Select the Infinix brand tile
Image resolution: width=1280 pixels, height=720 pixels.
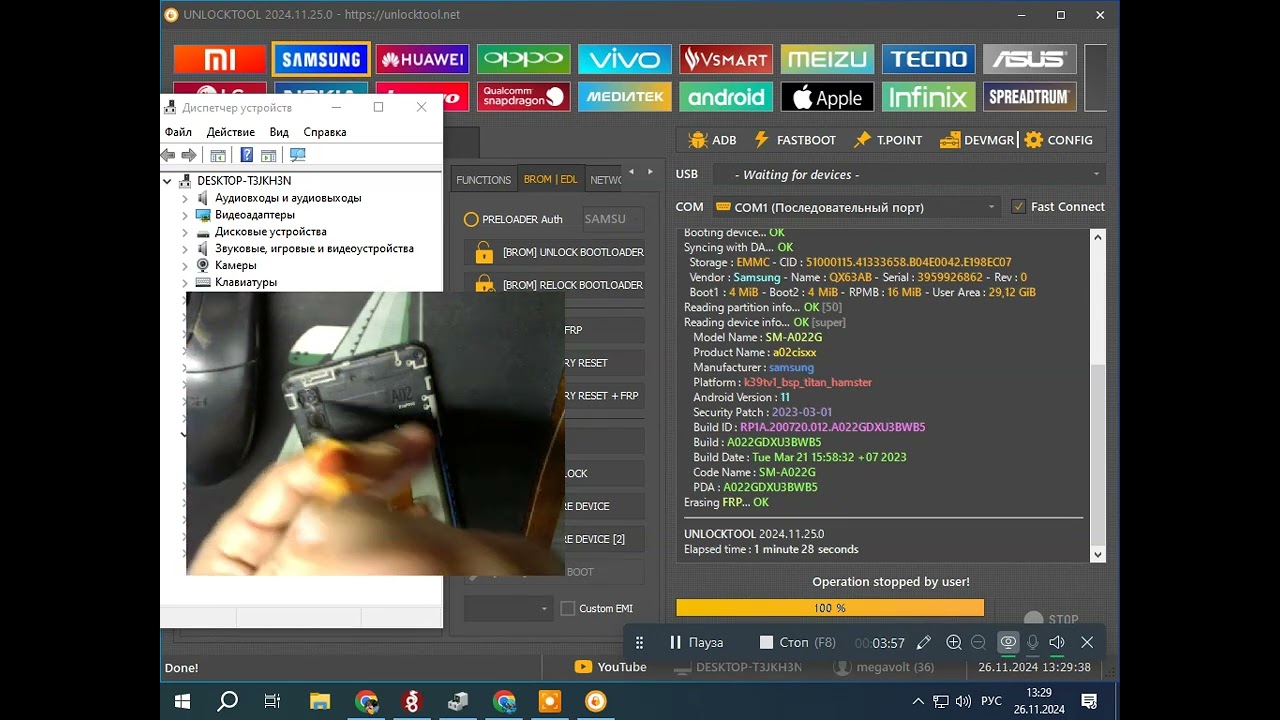click(x=929, y=97)
